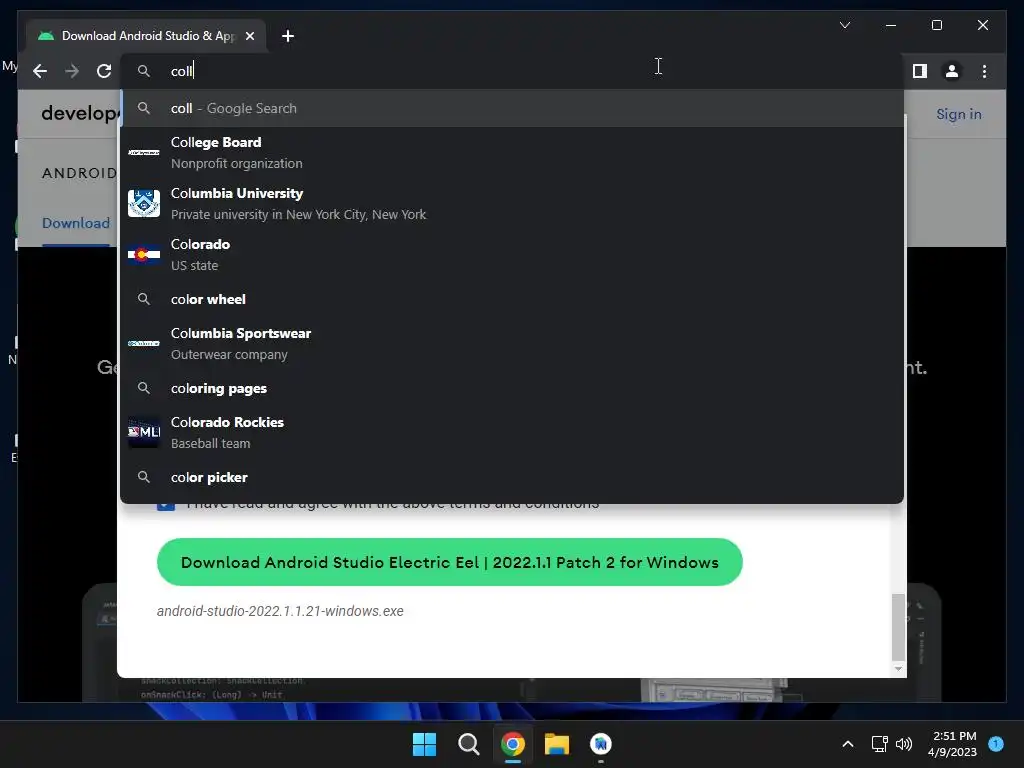Click the search icon beside 'coloring pages'
This screenshot has height=768, width=1024.
tap(144, 388)
